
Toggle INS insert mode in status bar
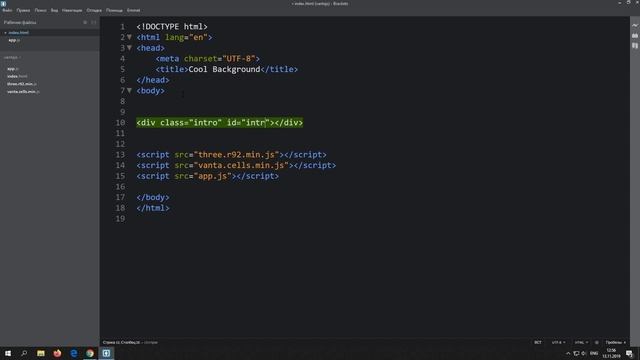click(538, 342)
